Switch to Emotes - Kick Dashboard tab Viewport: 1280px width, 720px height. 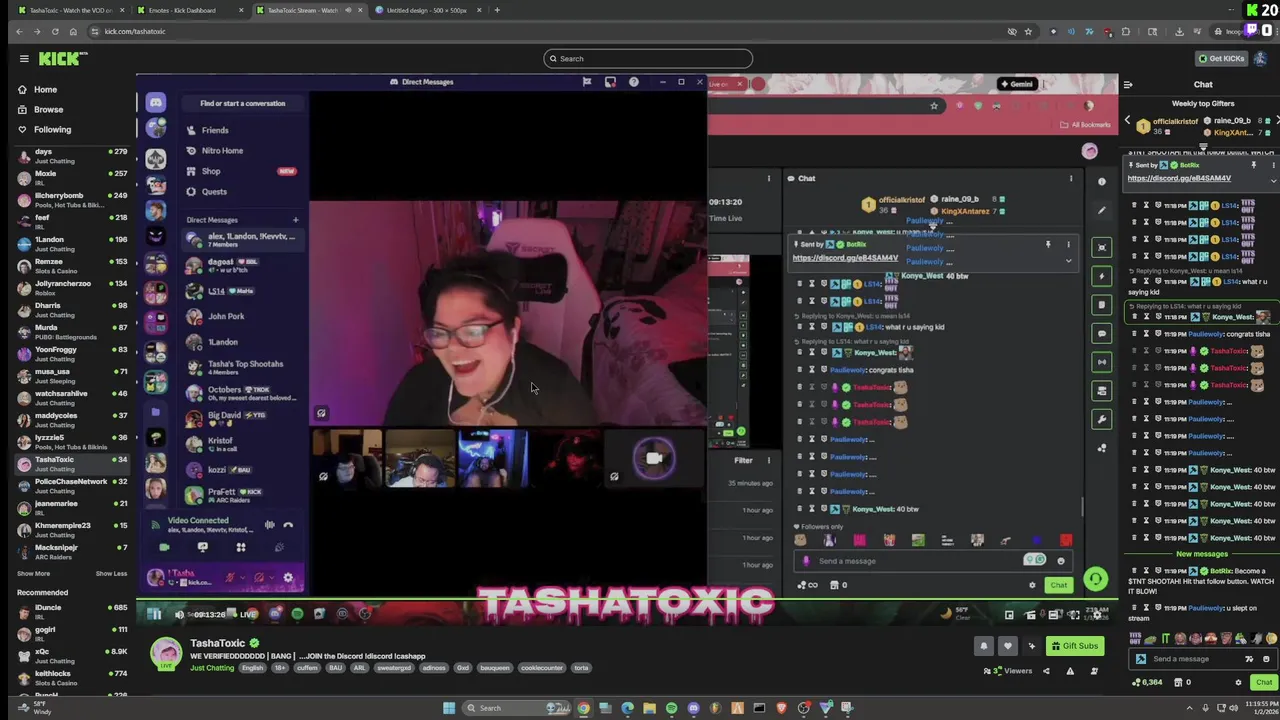(x=188, y=10)
